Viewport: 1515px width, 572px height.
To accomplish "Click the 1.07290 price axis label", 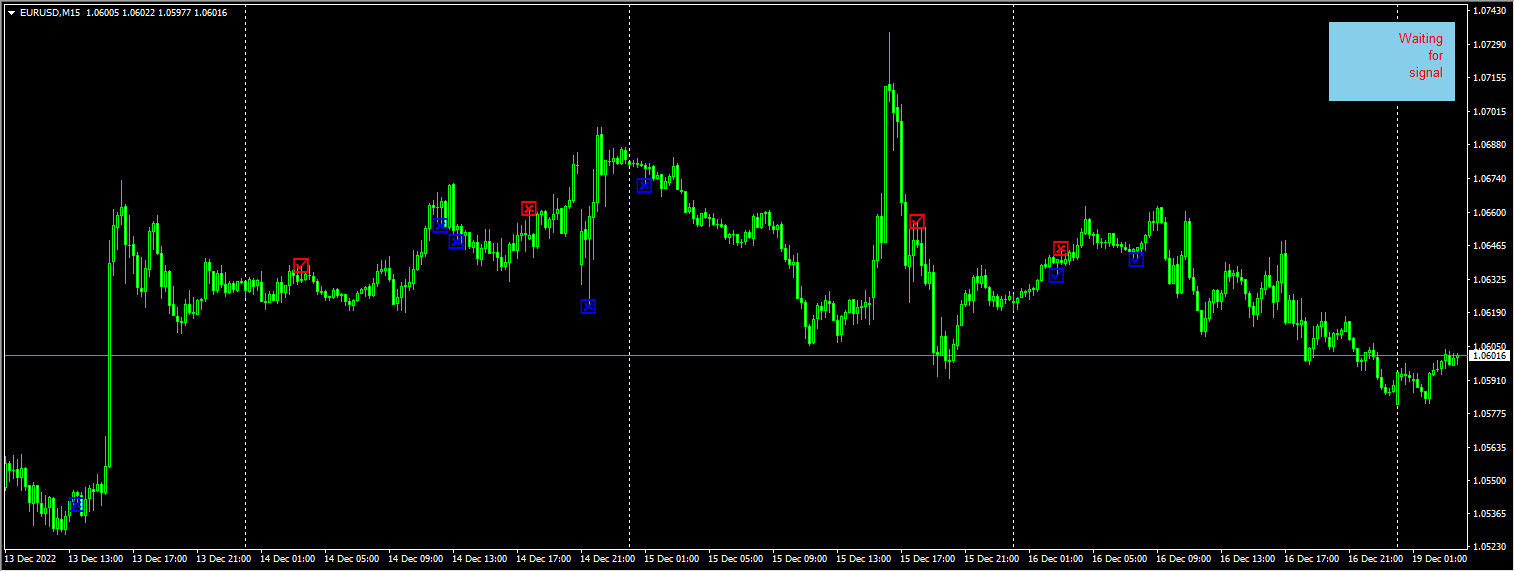I will (1490, 44).
